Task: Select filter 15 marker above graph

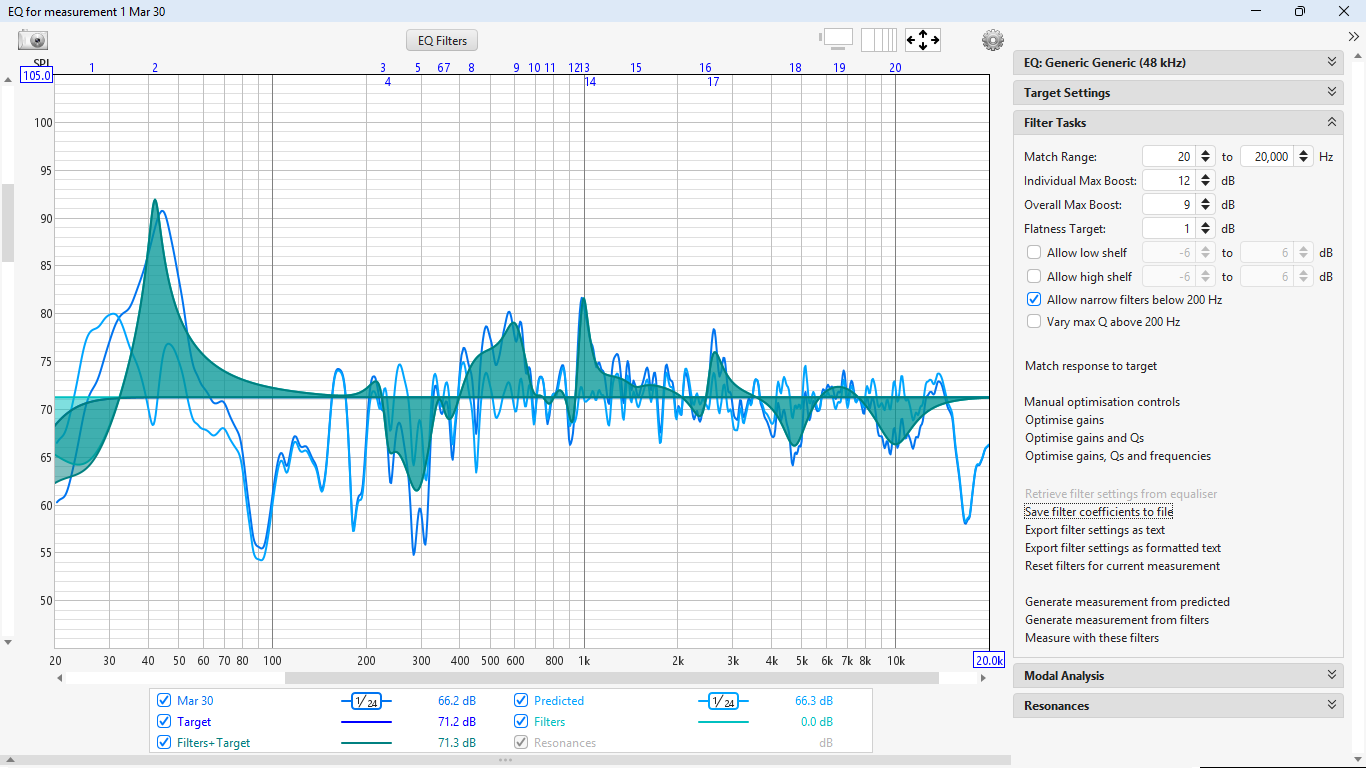Action: click(635, 68)
